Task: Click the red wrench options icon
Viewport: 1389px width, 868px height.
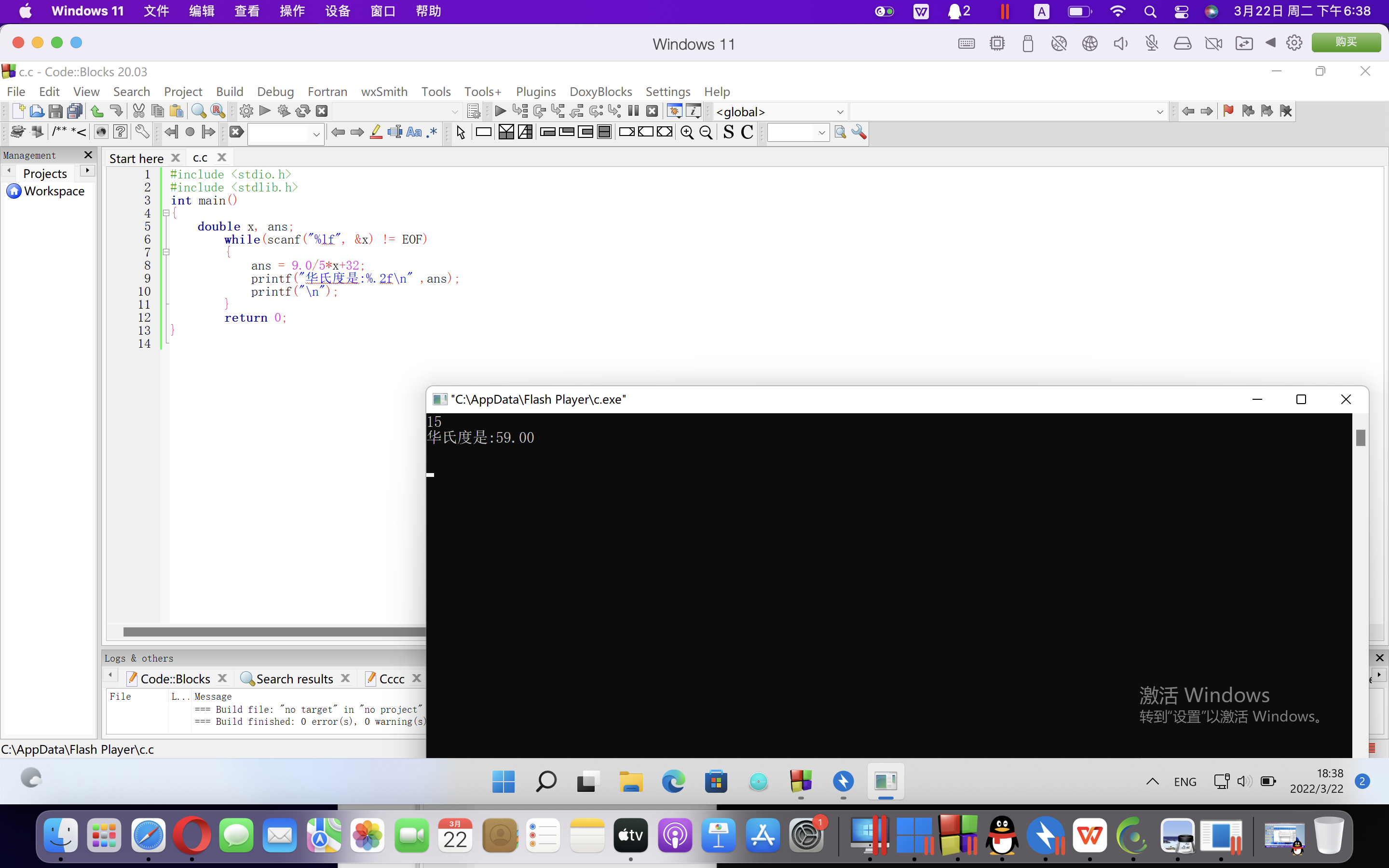Action: pos(858,133)
